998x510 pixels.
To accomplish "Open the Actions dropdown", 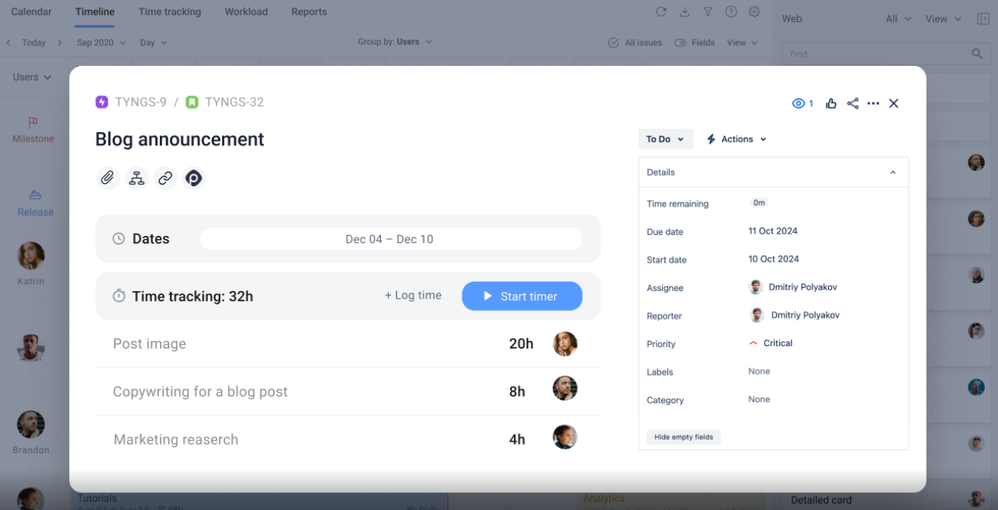I will 736,139.
